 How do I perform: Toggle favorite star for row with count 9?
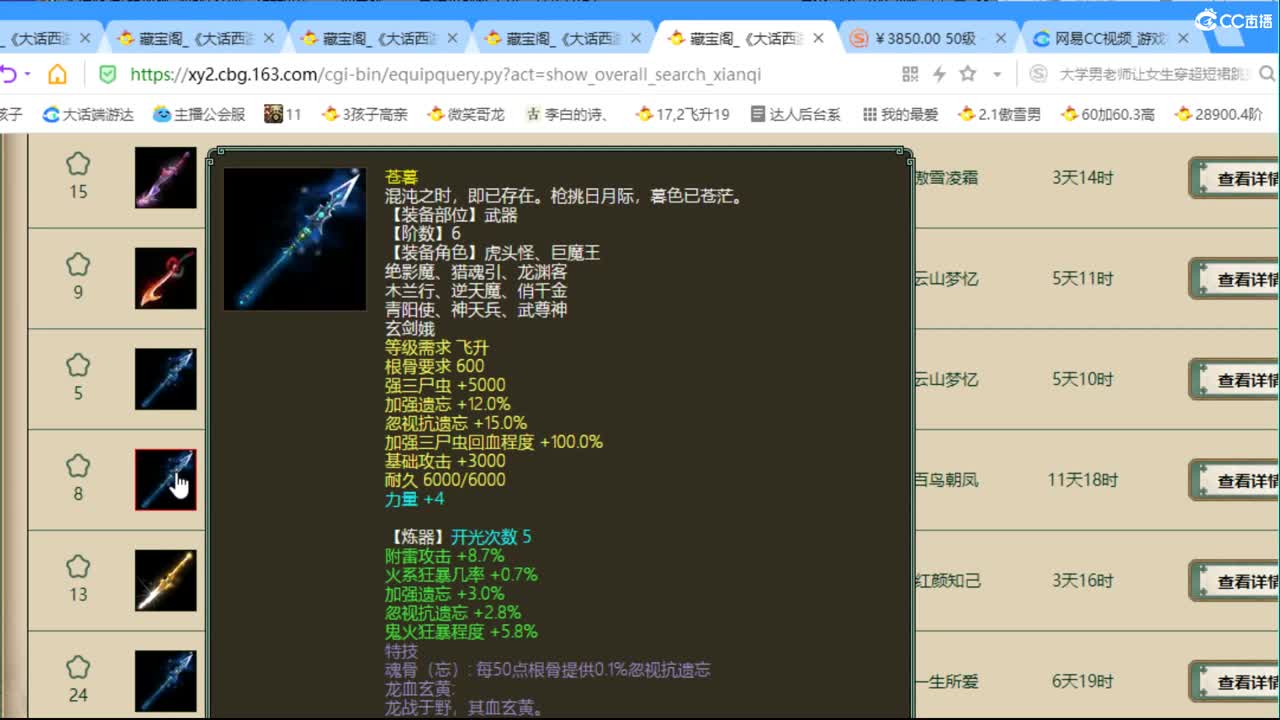[78, 265]
